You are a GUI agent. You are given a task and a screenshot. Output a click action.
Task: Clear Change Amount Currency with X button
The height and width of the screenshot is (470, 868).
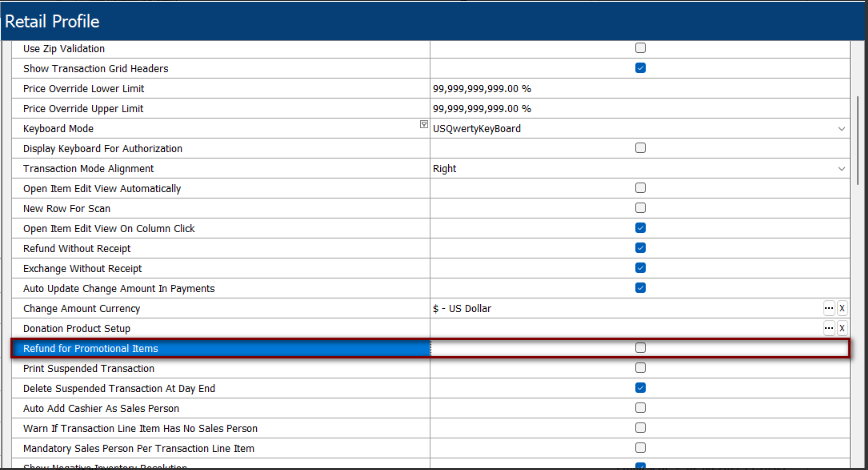(x=842, y=308)
